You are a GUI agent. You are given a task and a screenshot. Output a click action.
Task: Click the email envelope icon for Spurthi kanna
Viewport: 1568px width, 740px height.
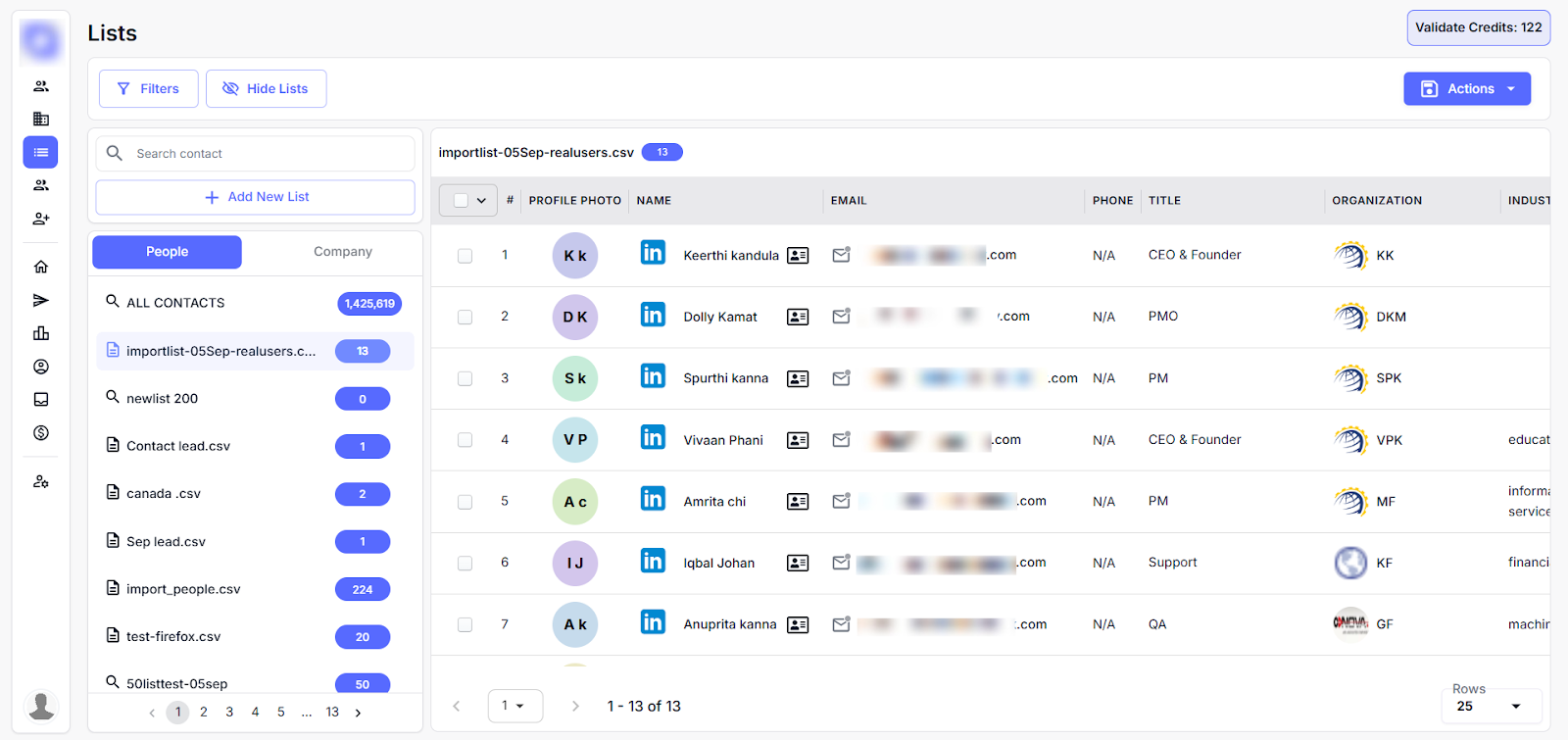[841, 378]
